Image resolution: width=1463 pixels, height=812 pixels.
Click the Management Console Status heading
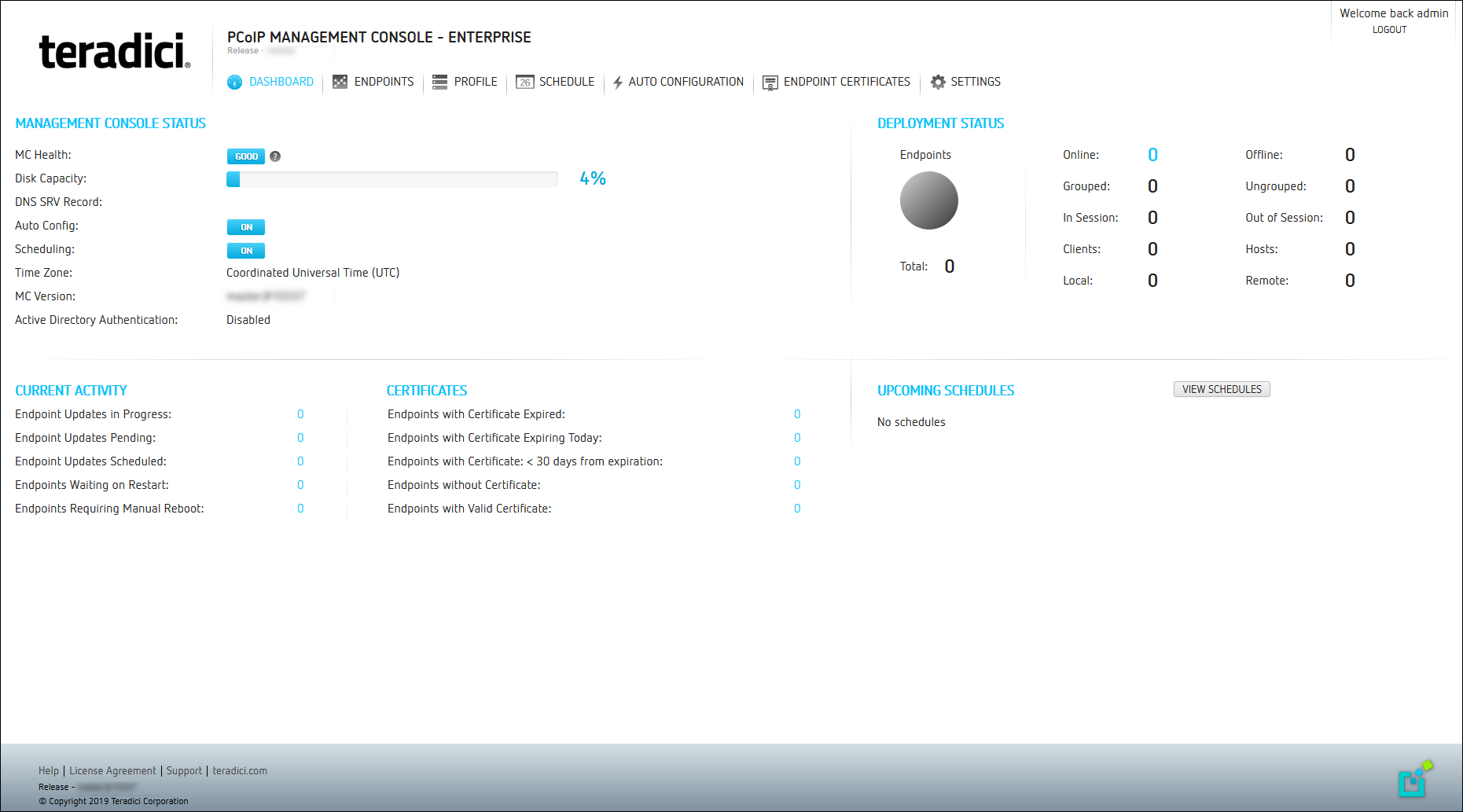coord(110,123)
